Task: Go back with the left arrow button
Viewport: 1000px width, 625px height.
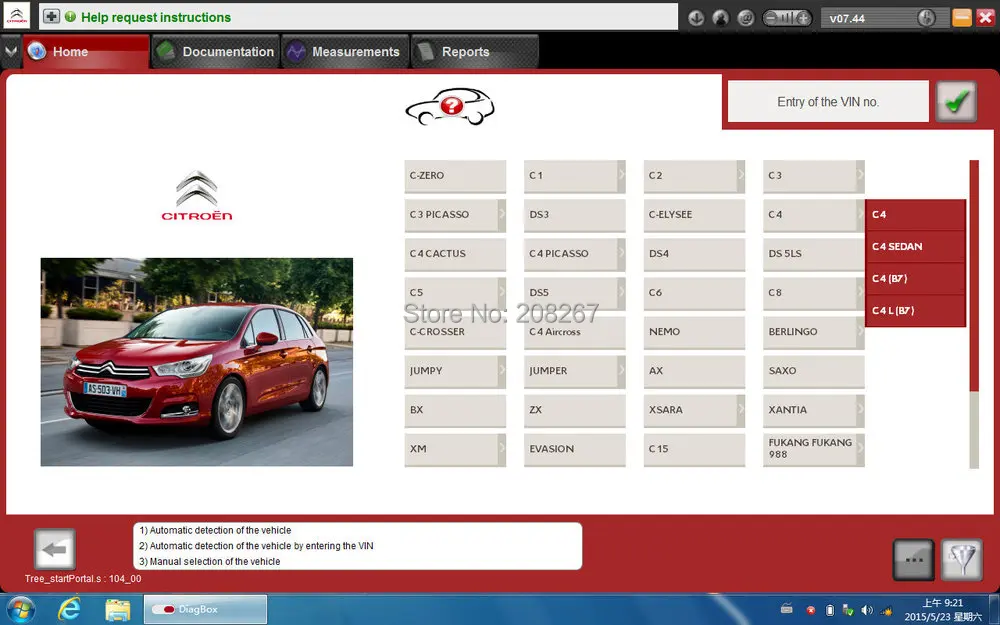Action: 55,549
